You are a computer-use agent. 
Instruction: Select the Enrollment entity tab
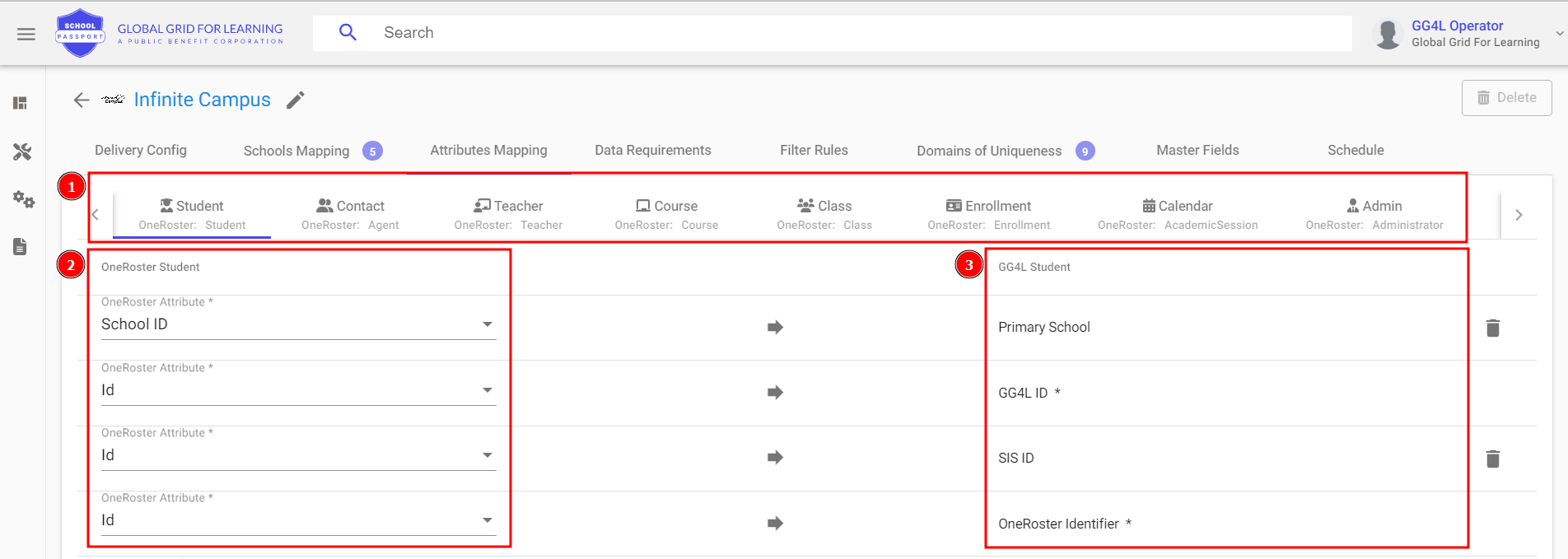(x=988, y=215)
